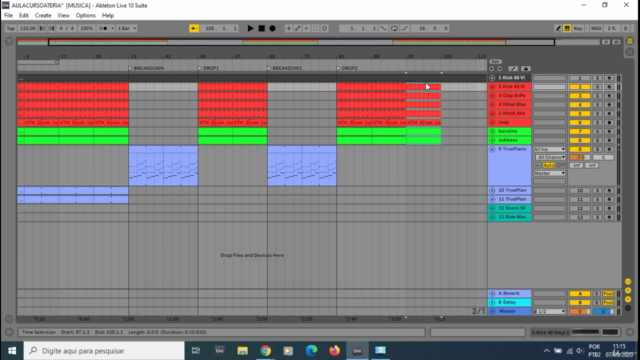Image resolution: width=640 pixels, height=360 pixels.
Task: Toggle Automation Arm icon
Action: 298,28
